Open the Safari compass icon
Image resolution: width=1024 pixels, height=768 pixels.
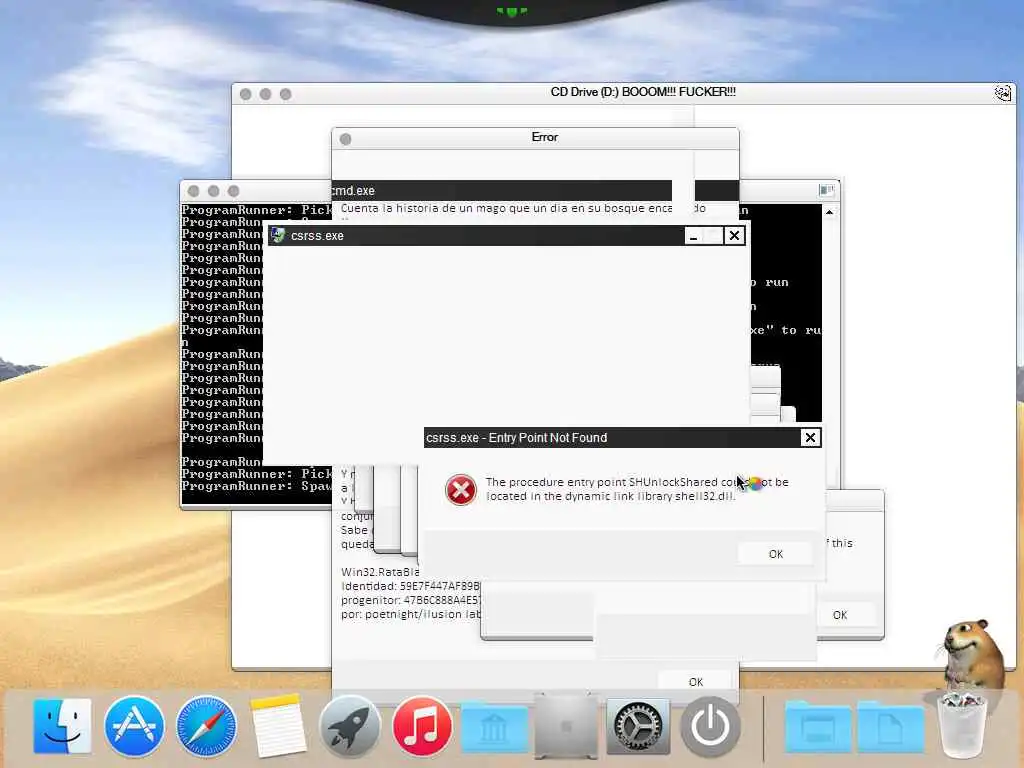(206, 726)
